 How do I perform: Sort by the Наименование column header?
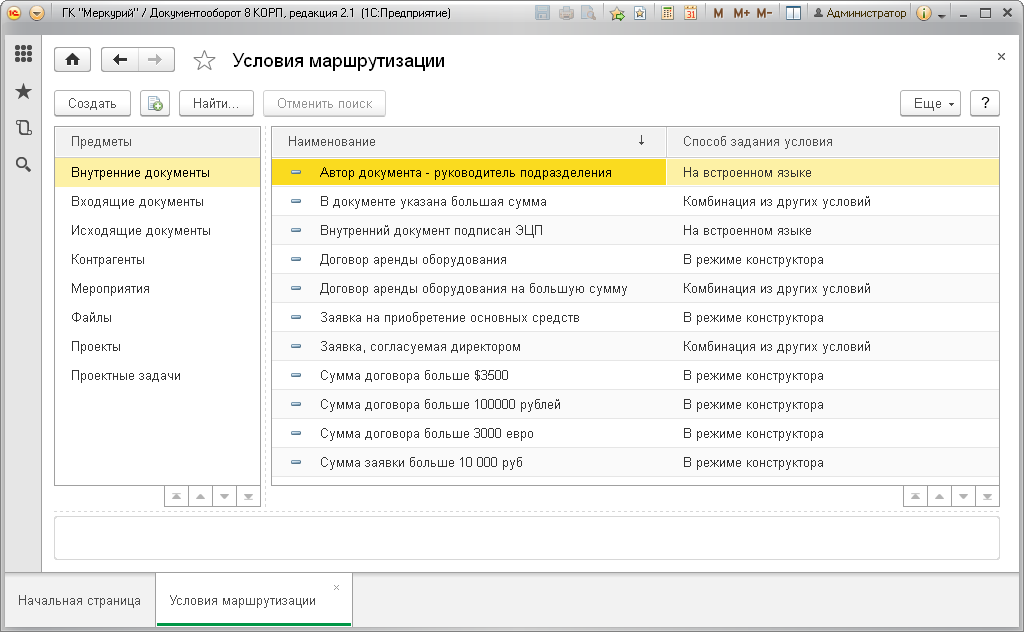coord(468,142)
